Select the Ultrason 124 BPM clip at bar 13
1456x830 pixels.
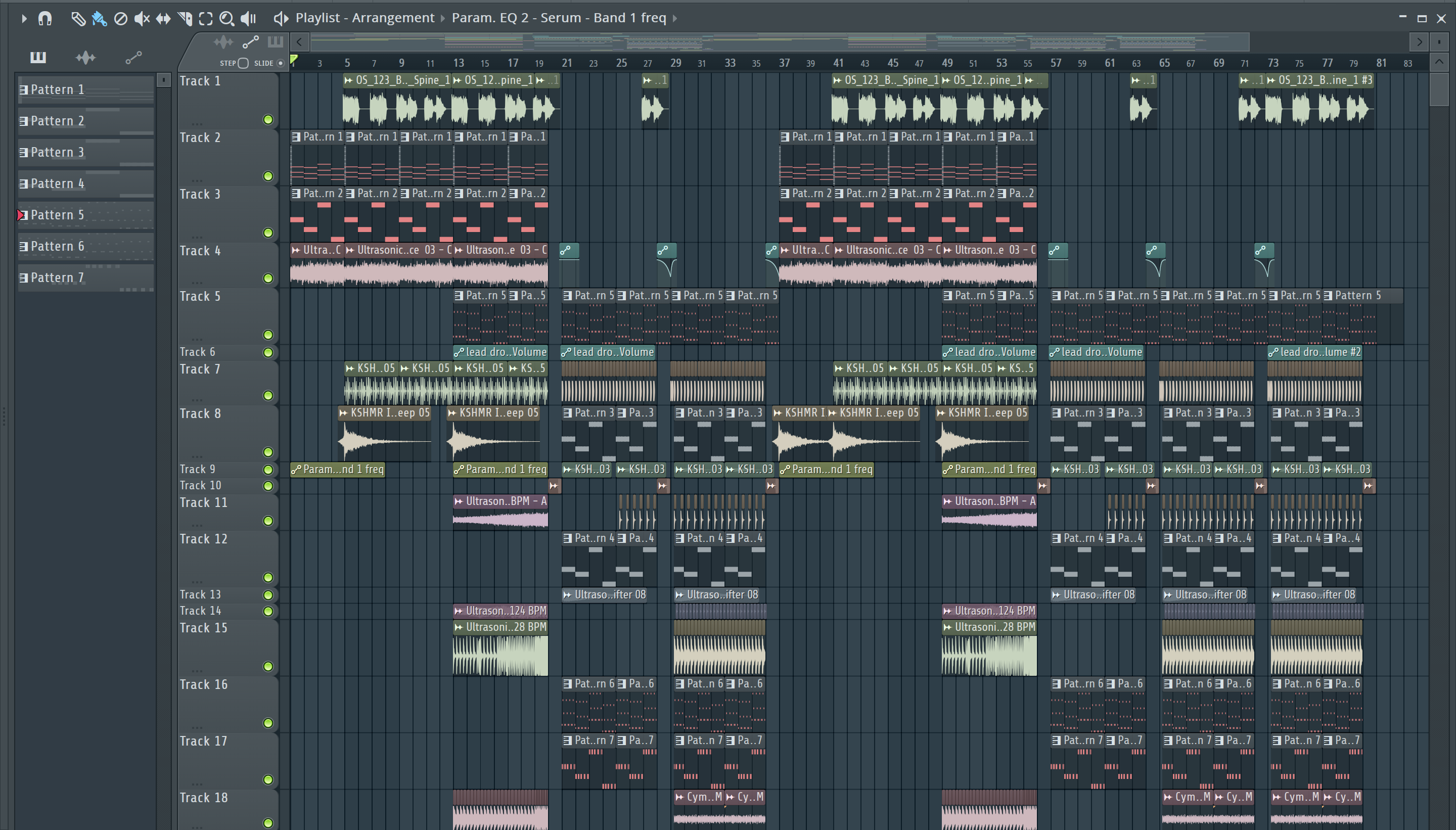point(500,611)
